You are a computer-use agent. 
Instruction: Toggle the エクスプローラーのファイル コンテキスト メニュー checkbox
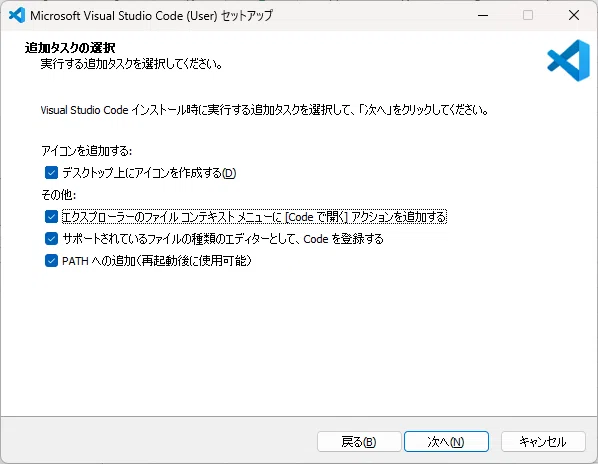pos(51,217)
